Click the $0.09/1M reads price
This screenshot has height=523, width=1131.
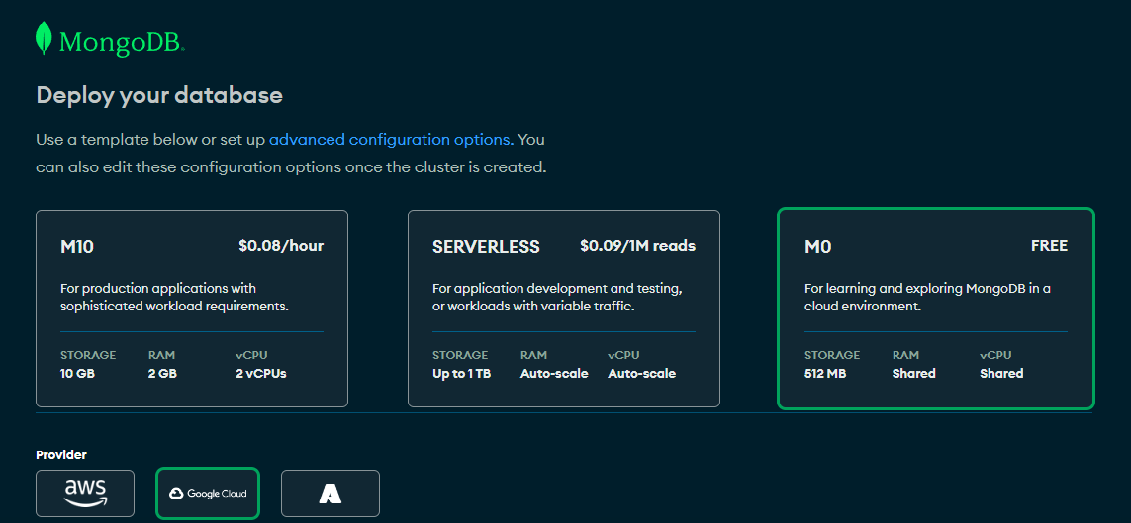pyautogui.click(x=638, y=246)
